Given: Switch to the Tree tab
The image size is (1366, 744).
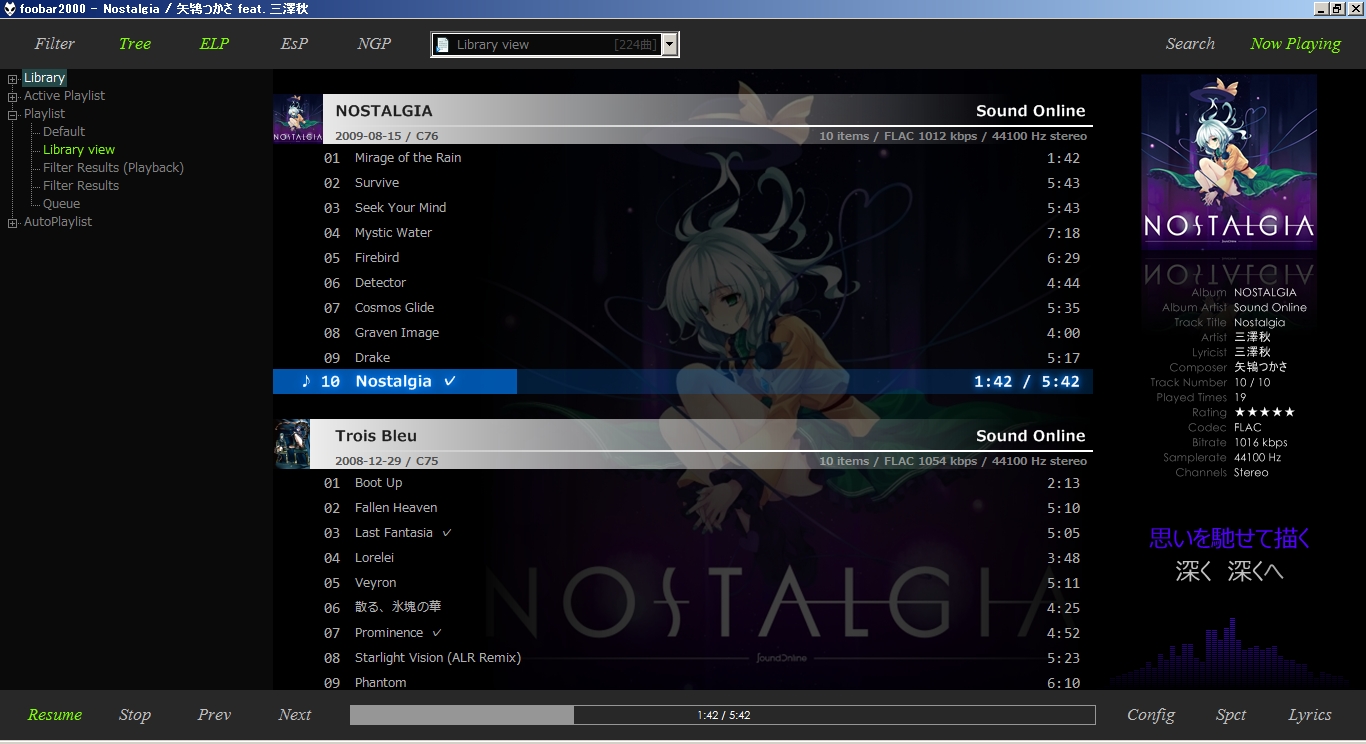Looking at the screenshot, I should [x=134, y=44].
